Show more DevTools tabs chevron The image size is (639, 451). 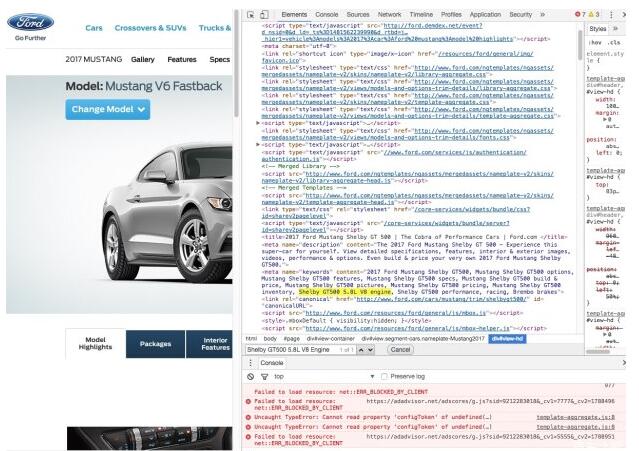click(542, 14)
